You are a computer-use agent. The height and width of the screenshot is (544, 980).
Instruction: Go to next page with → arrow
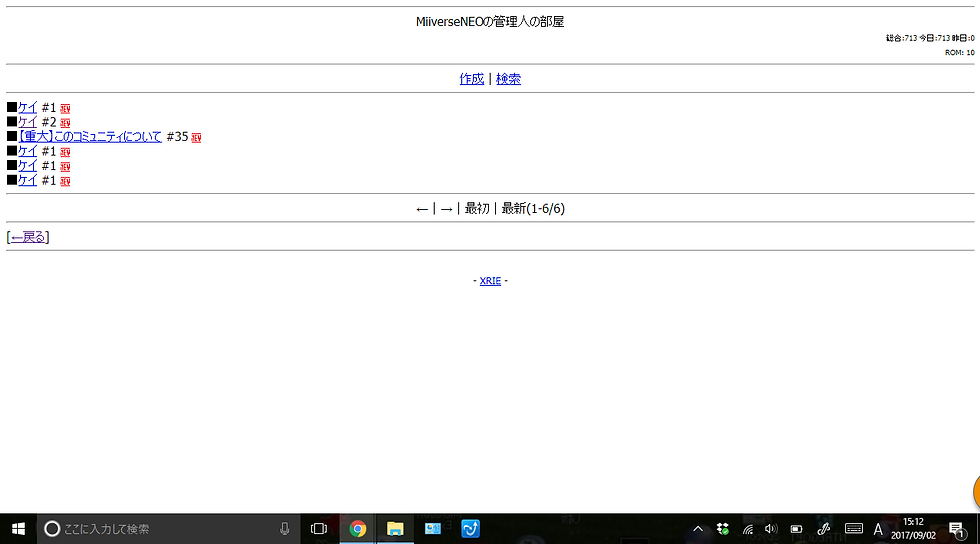[446, 209]
